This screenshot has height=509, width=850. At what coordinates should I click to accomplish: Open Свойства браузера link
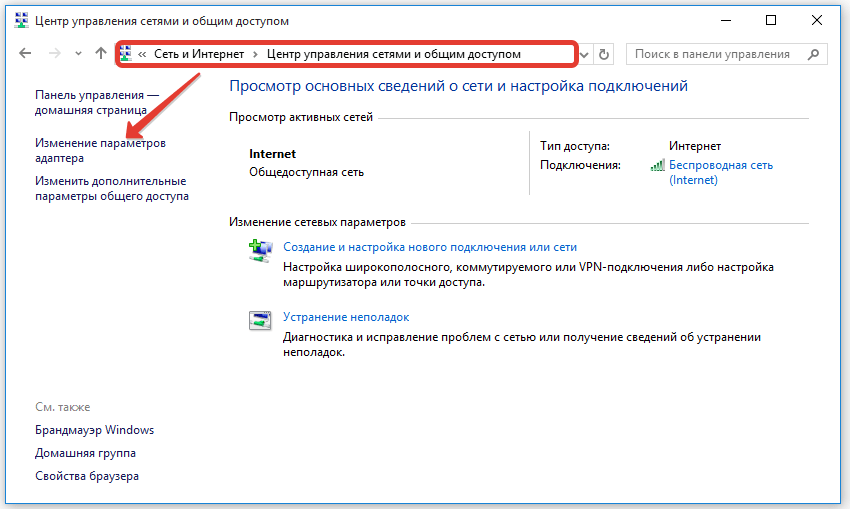pyautogui.click(x=87, y=476)
